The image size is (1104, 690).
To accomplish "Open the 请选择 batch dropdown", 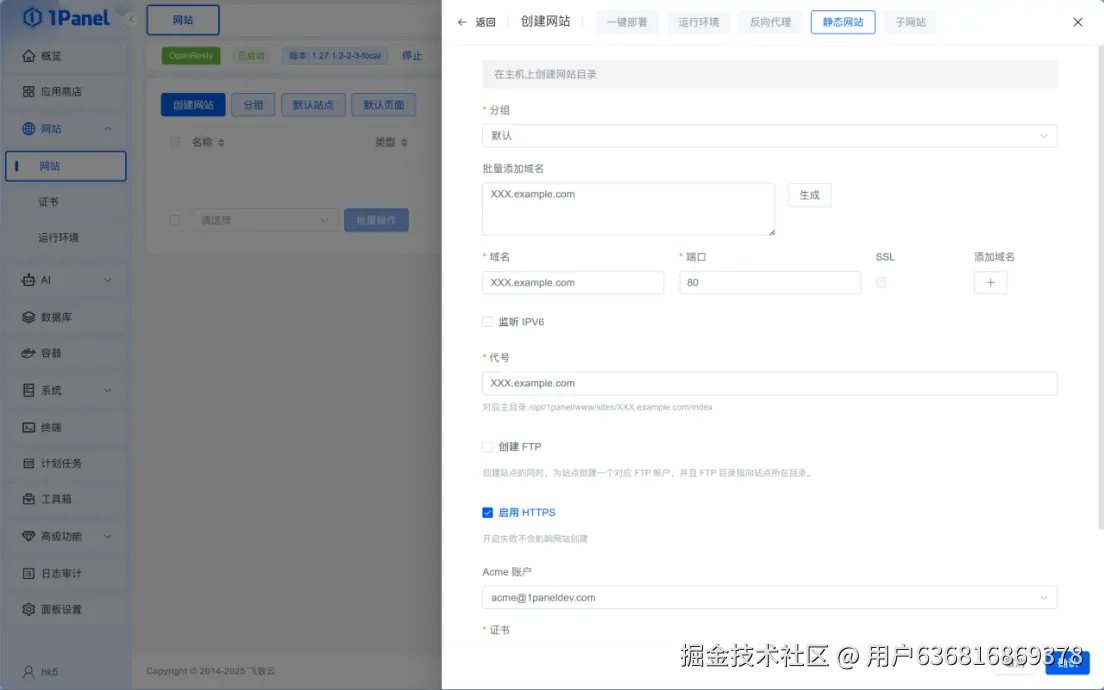I will [x=265, y=220].
